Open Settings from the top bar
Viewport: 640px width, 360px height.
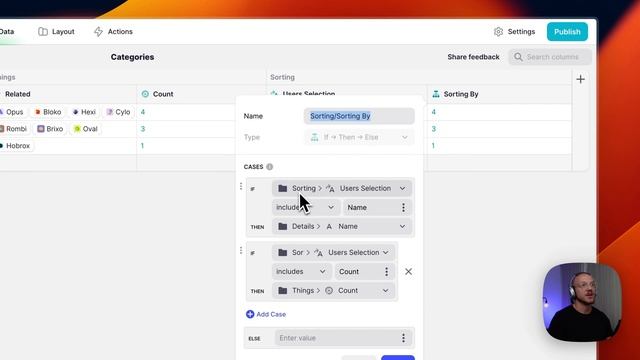[514, 31]
